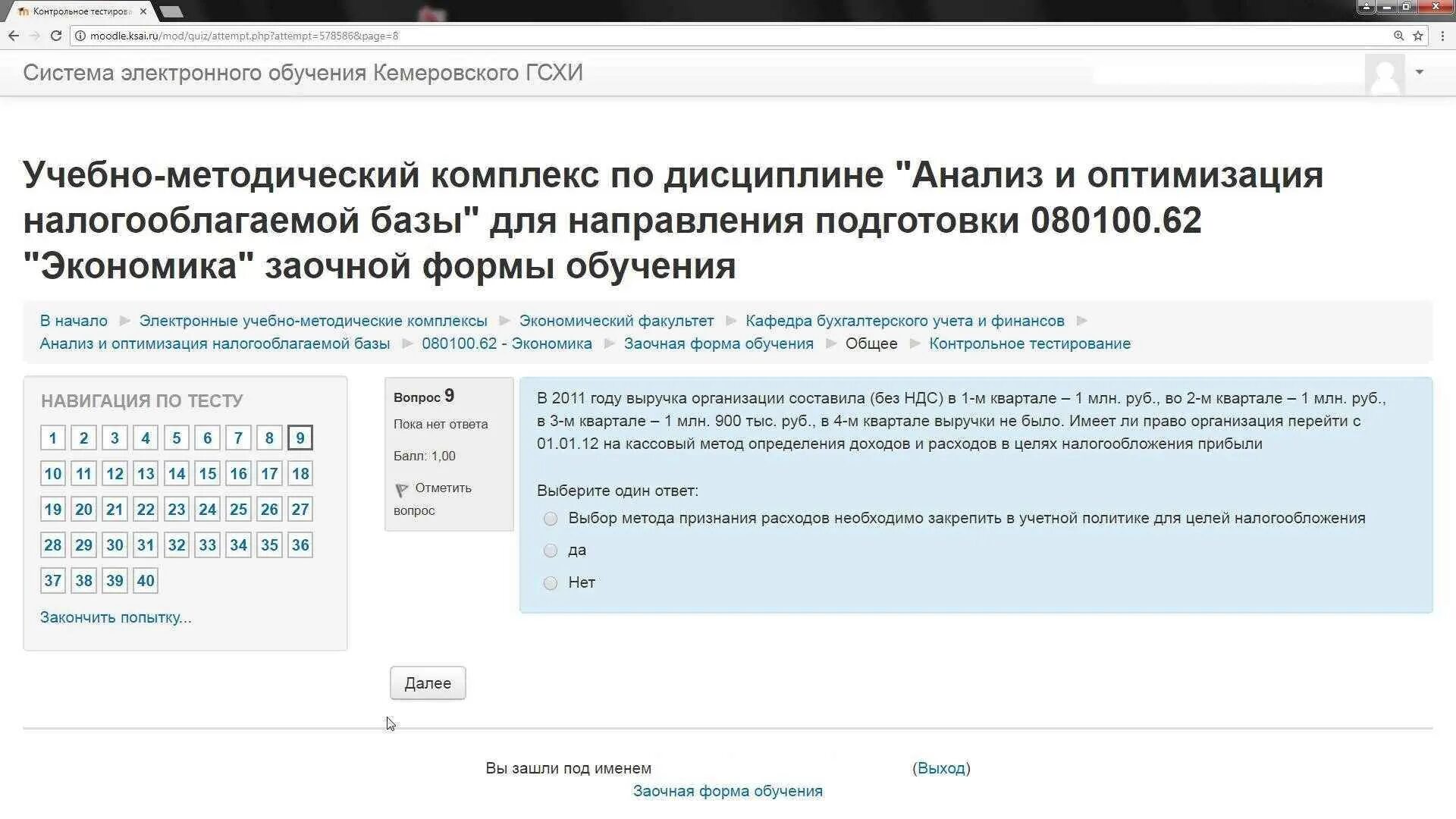The height and width of the screenshot is (819, 1456).
Task: Jump to question 27 in navigation
Action: pyautogui.click(x=300, y=510)
